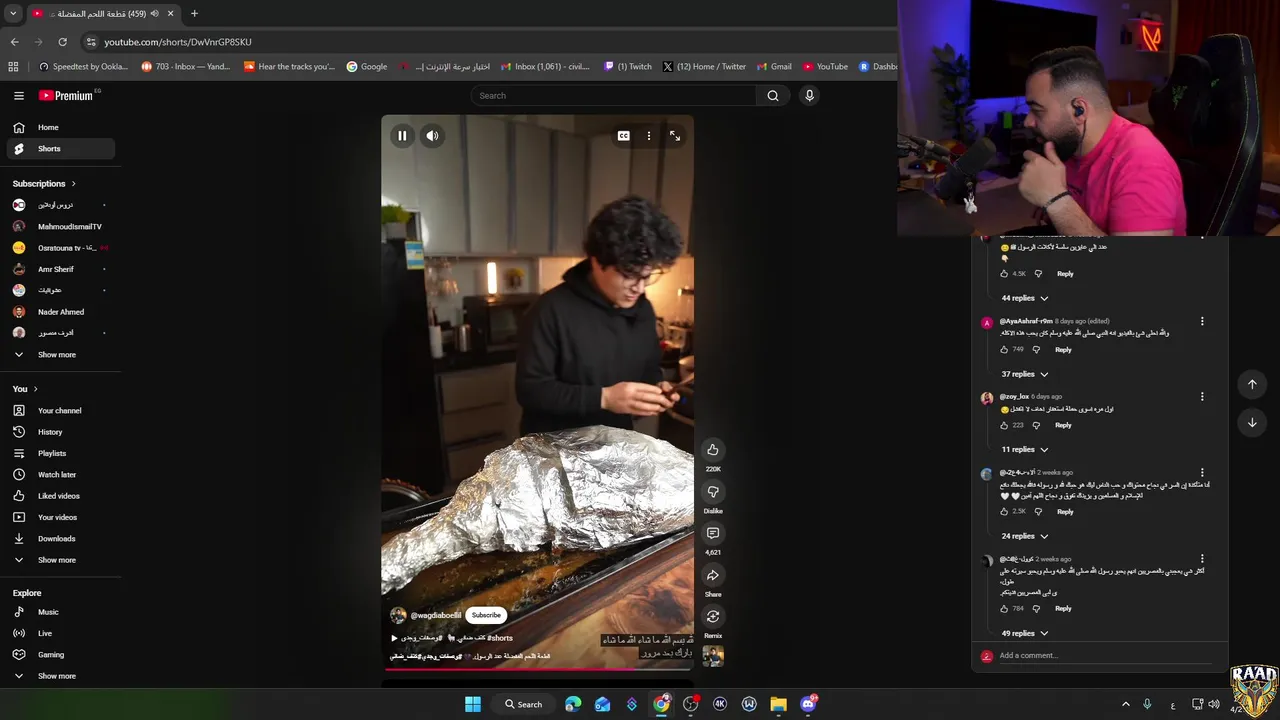Open Your channel

click(61, 411)
